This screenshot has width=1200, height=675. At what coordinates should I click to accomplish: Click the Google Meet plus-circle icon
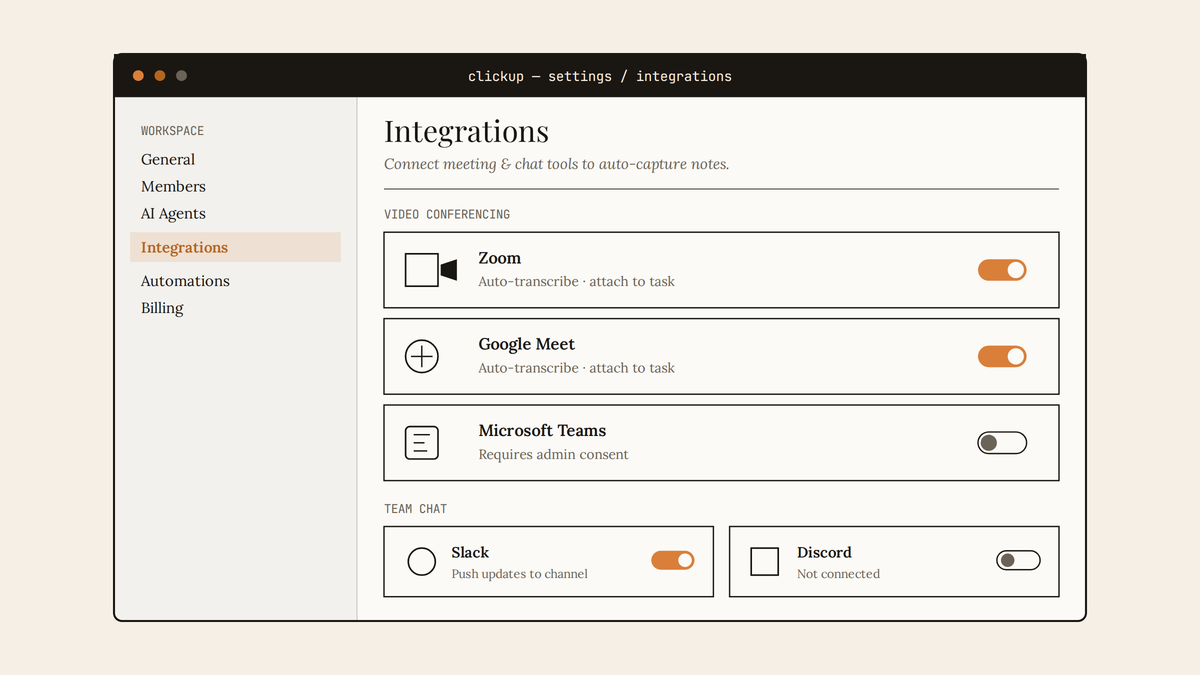422,356
